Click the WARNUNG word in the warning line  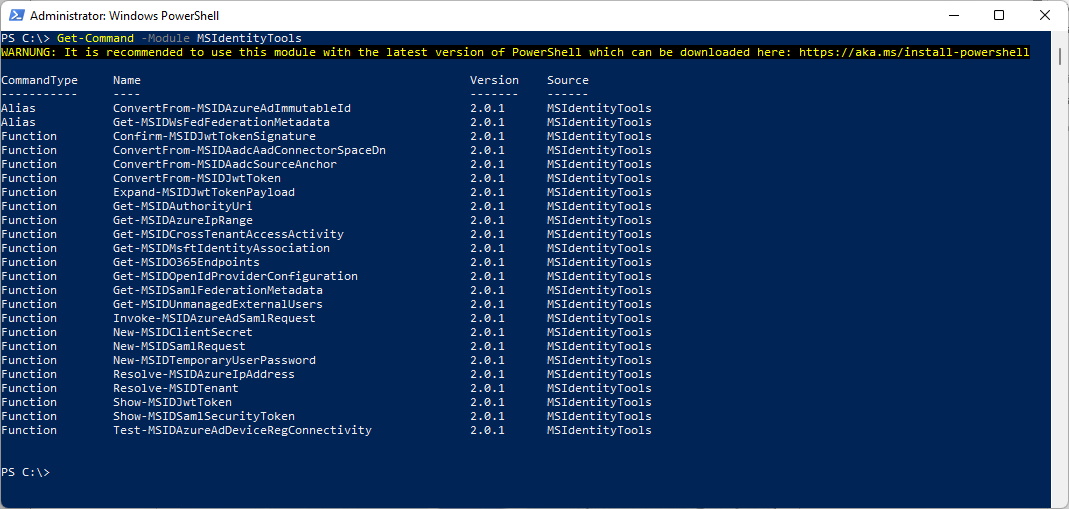25,52
